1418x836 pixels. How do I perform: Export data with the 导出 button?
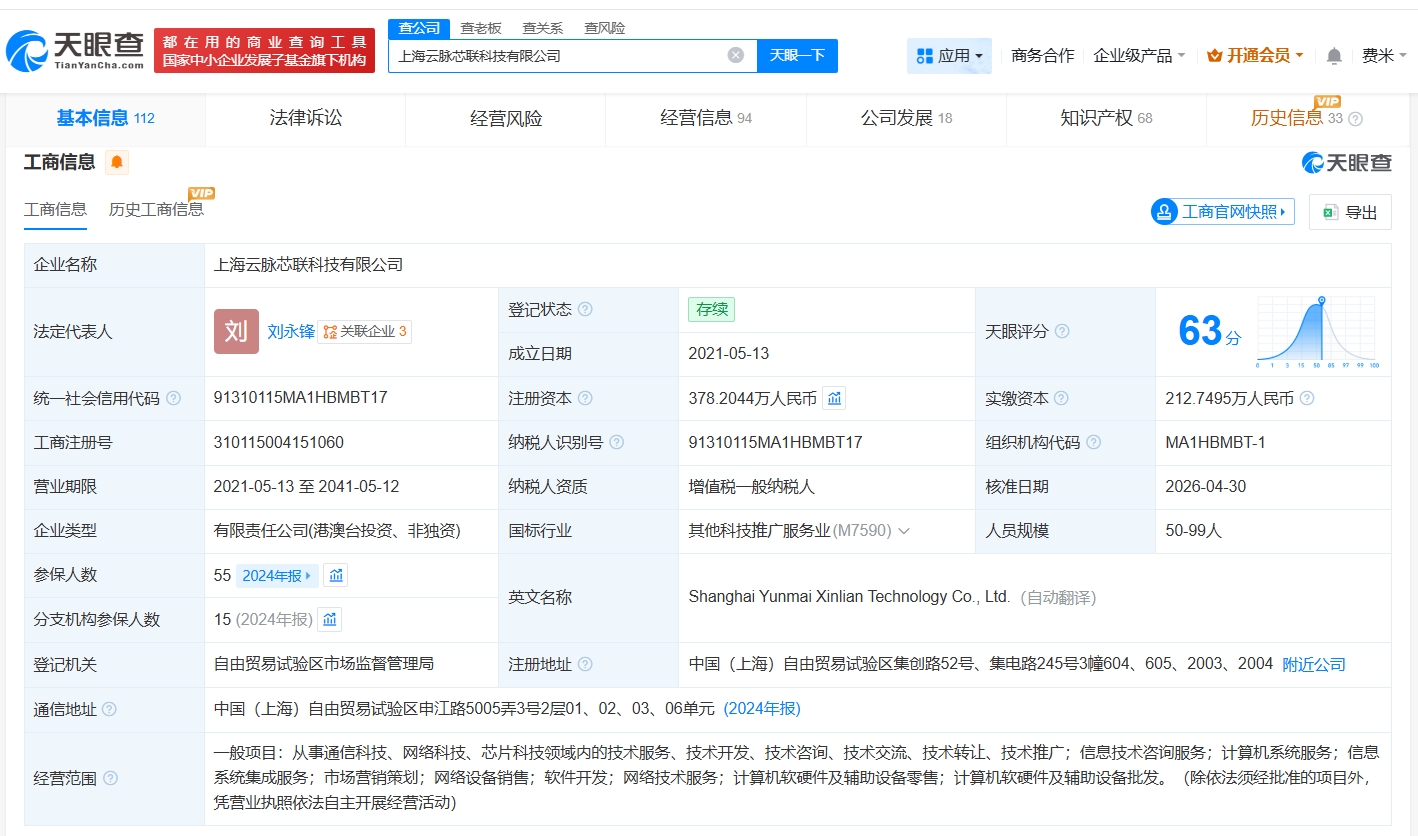point(1350,212)
